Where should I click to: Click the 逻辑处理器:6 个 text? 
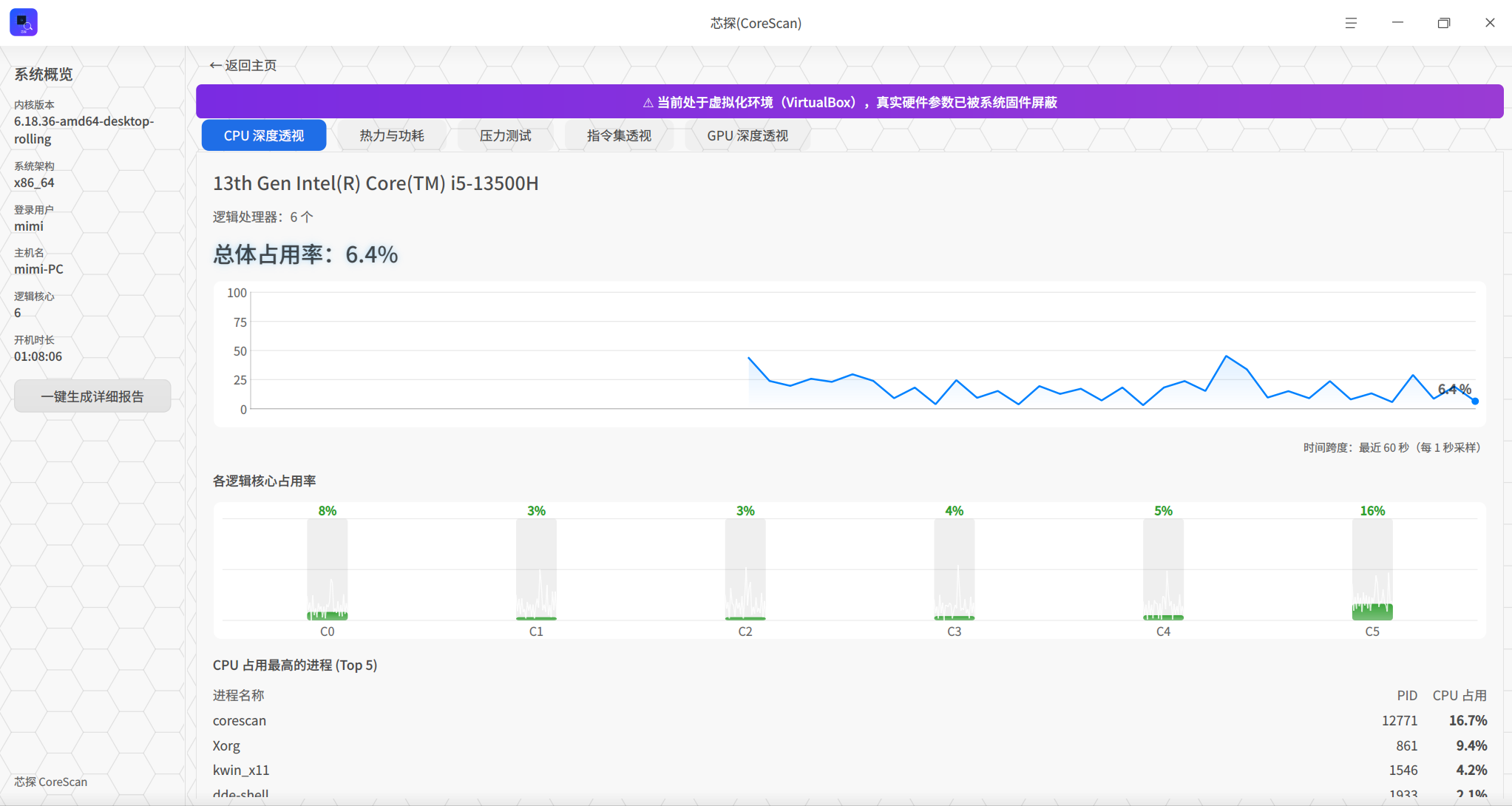pyautogui.click(x=263, y=217)
